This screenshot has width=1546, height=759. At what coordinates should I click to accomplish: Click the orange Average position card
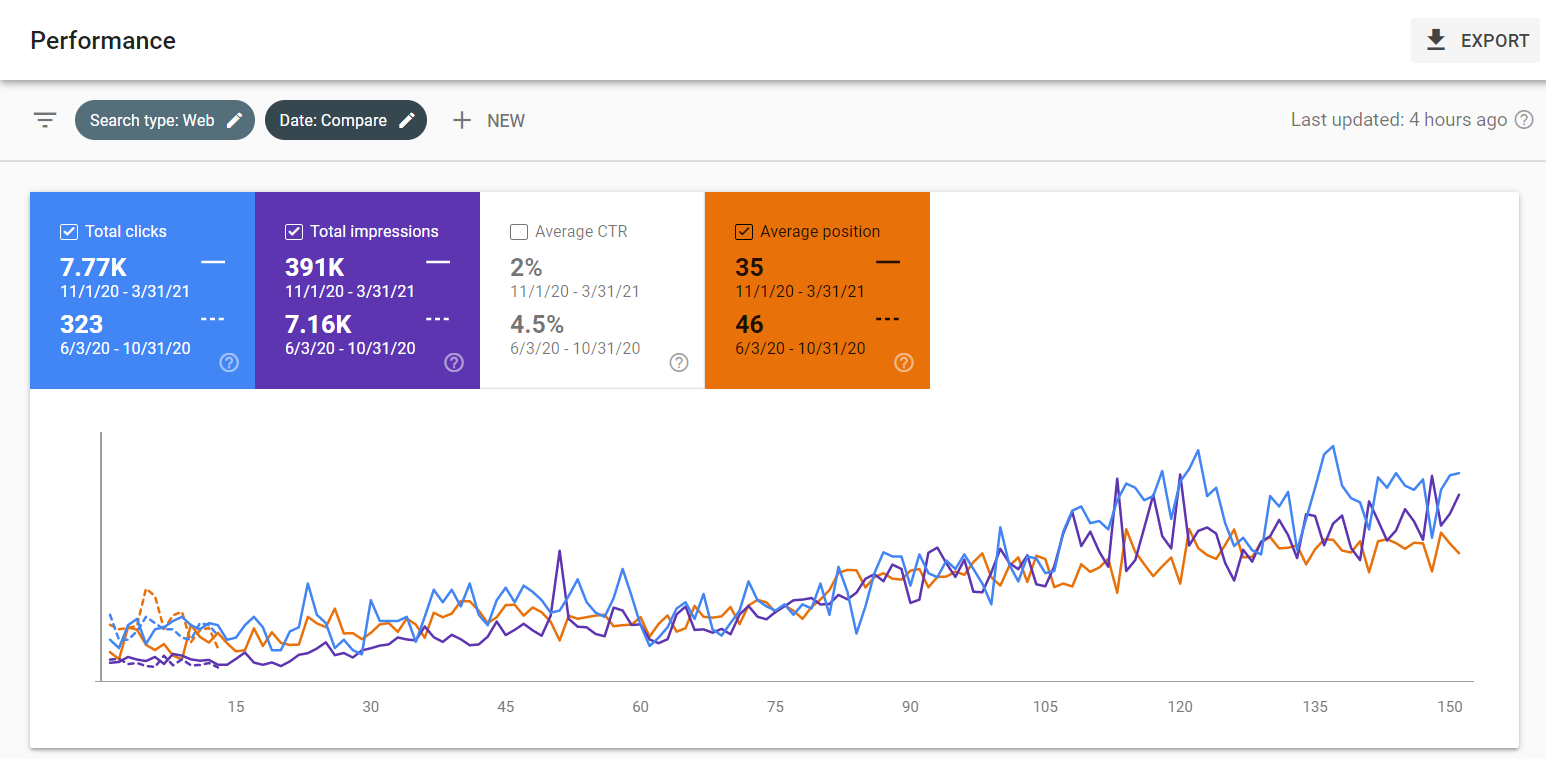(817, 290)
